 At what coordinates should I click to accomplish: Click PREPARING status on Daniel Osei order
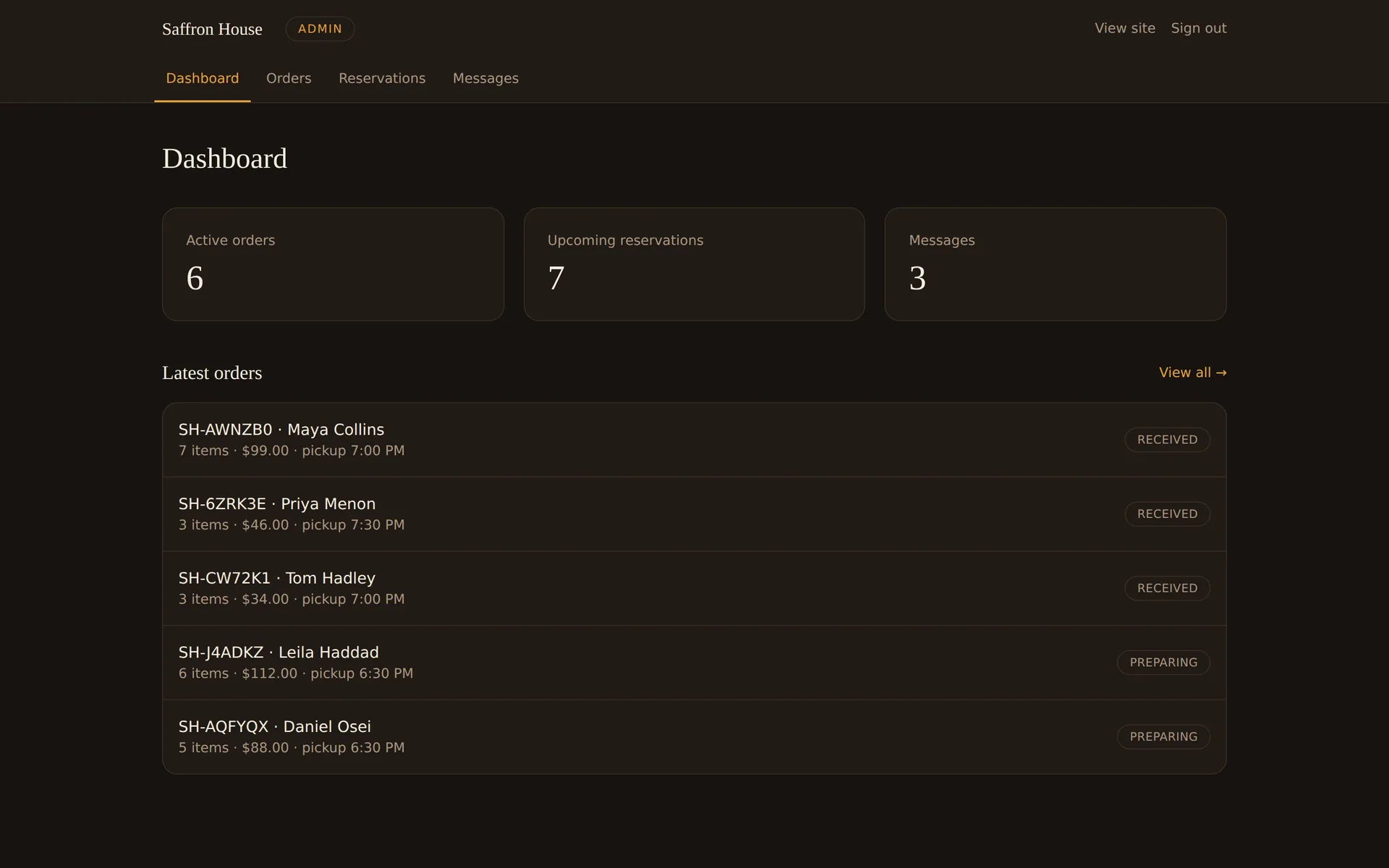(1163, 736)
